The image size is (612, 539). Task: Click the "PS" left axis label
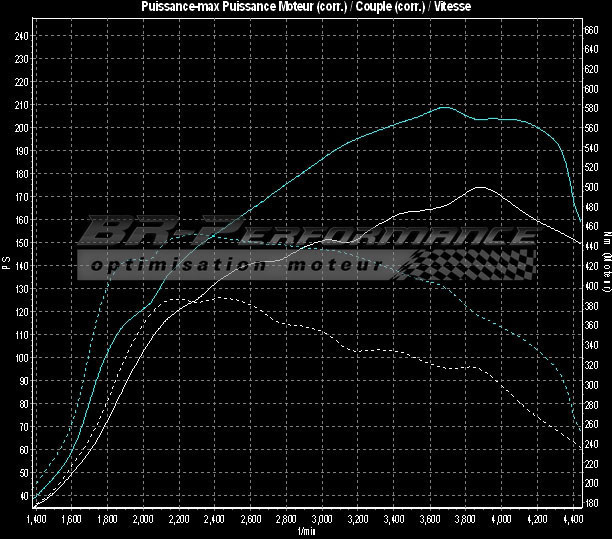(x=6, y=264)
